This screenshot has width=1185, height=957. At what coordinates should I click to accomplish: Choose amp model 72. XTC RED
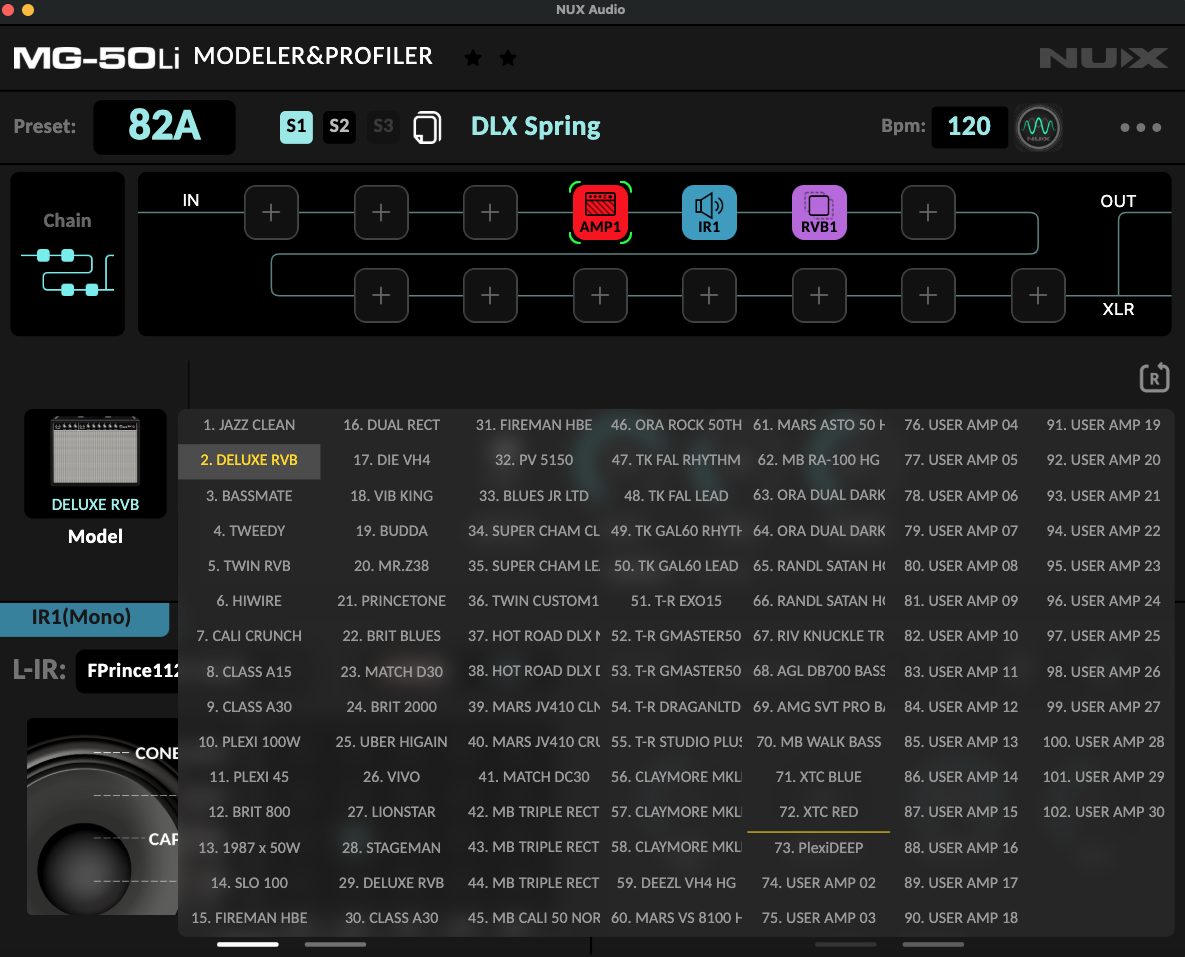coord(818,812)
